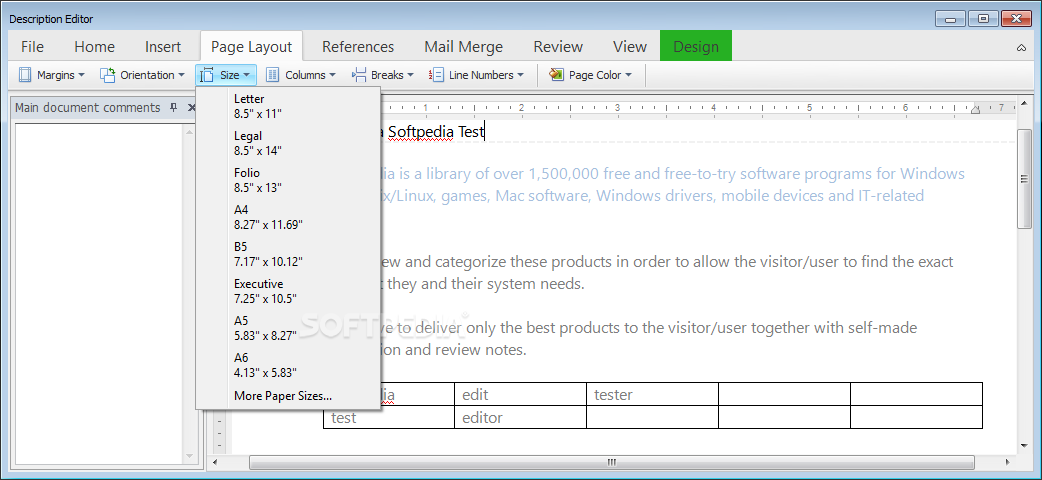Click the table cell containing "test"
This screenshot has width=1042, height=480.
coord(389,417)
